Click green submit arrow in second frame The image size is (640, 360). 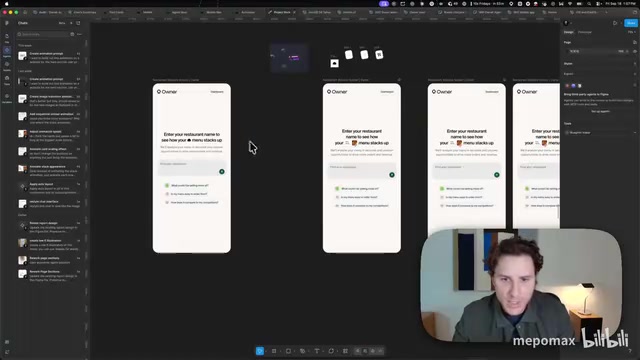[392, 175]
